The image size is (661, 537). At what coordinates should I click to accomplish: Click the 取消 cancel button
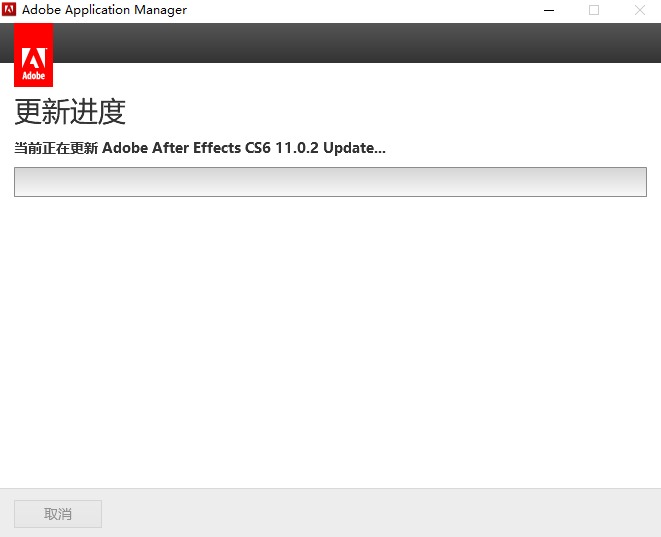click(58, 514)
